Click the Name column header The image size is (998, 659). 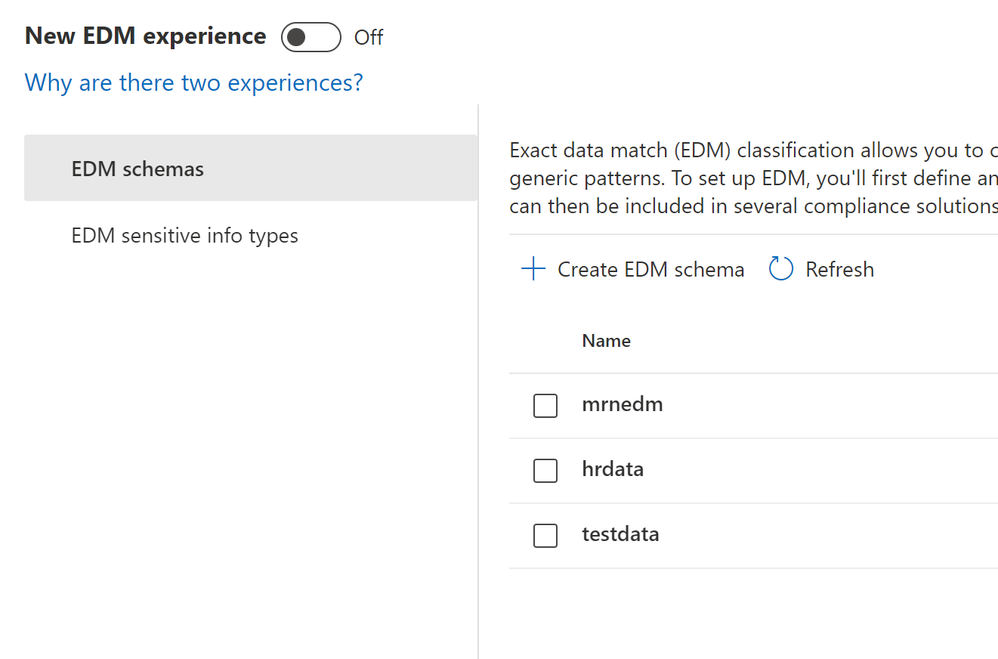[x=606, y=341]
